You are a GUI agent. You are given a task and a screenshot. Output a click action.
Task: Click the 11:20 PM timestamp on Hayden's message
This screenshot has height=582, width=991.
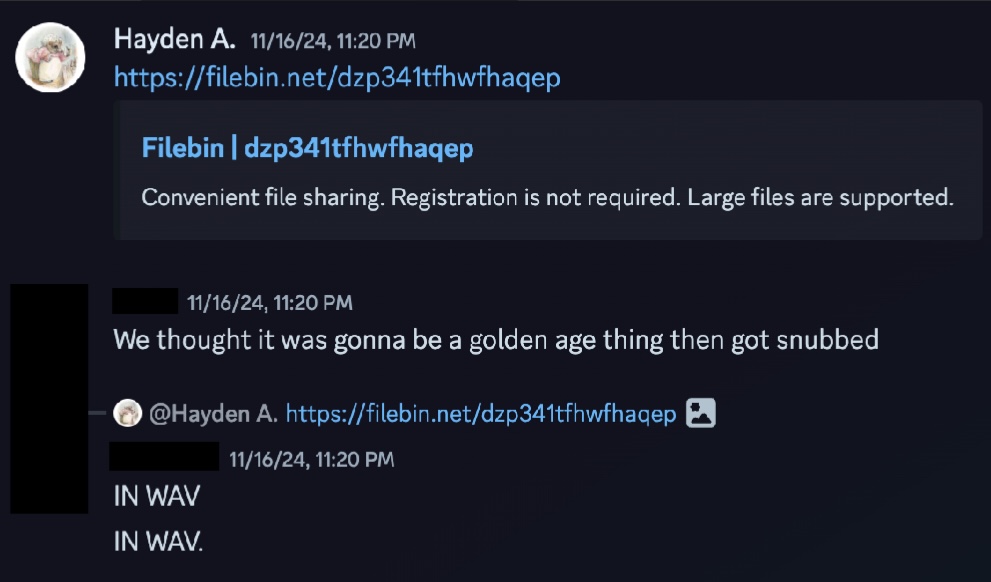333,42
